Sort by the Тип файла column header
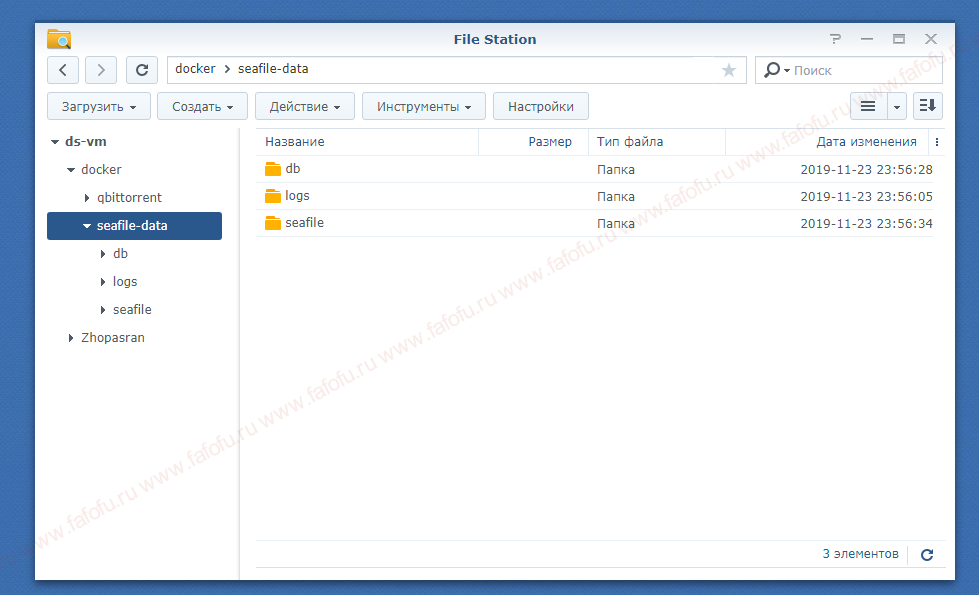The width and height of the screenshot is (979, 595). (657, 142)
